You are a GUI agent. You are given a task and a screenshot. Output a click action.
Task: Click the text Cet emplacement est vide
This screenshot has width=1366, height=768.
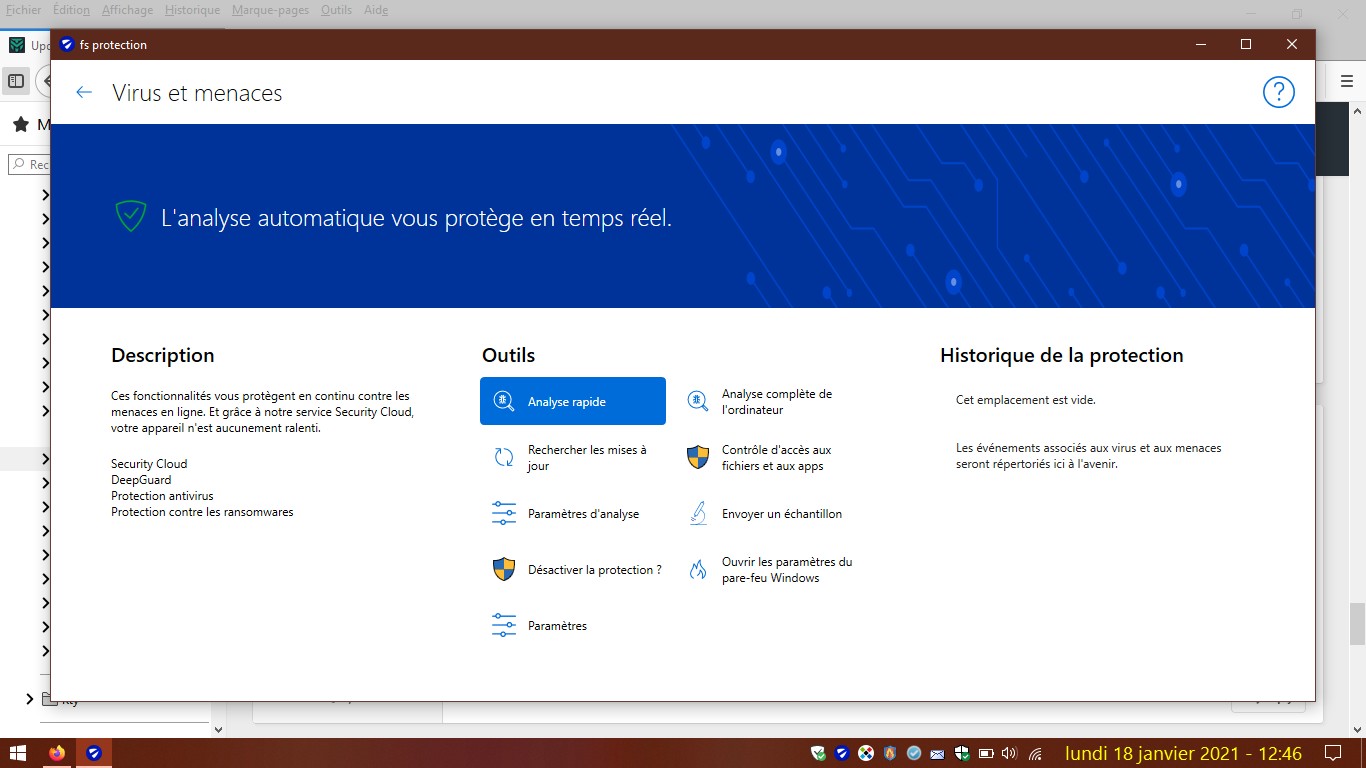(x=1026, y=400)
